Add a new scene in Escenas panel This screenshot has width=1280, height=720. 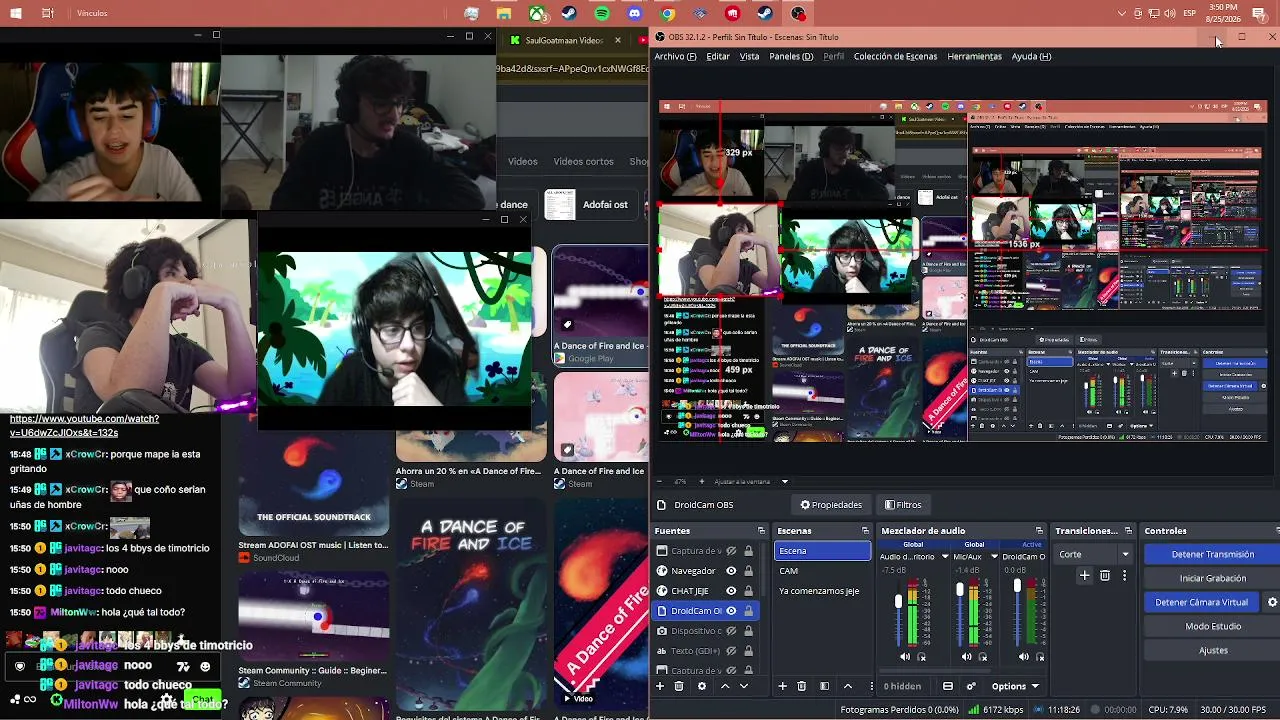point(782,686)
